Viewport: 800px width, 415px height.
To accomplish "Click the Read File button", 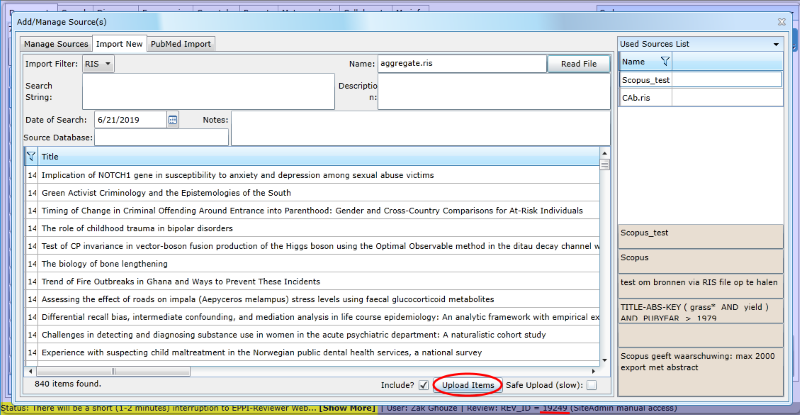I will coord(579,64).
